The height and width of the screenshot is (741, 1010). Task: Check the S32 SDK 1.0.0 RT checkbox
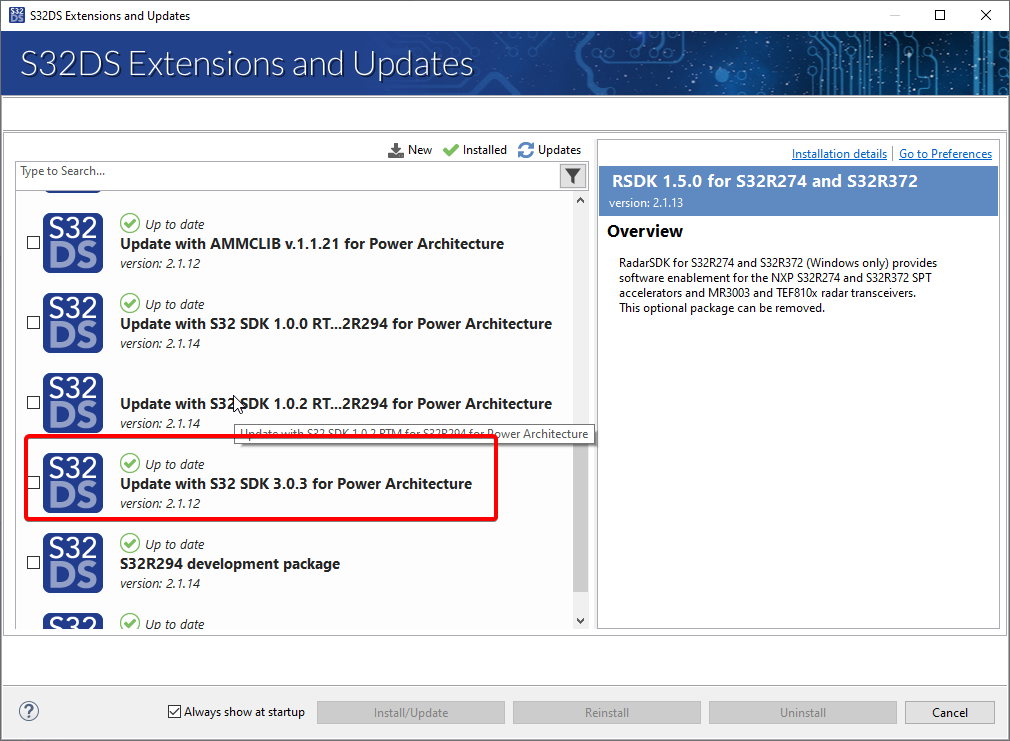tap(33, 322)
